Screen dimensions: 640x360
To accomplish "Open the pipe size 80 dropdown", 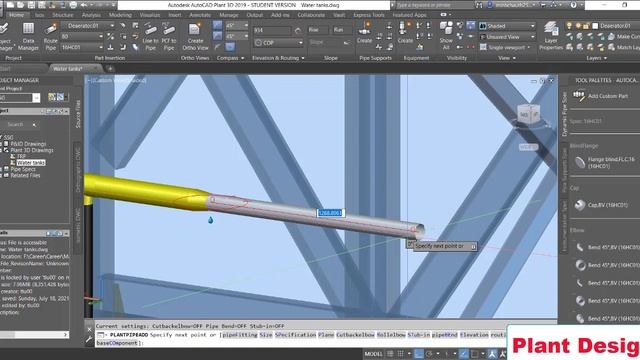I will 82,36.
